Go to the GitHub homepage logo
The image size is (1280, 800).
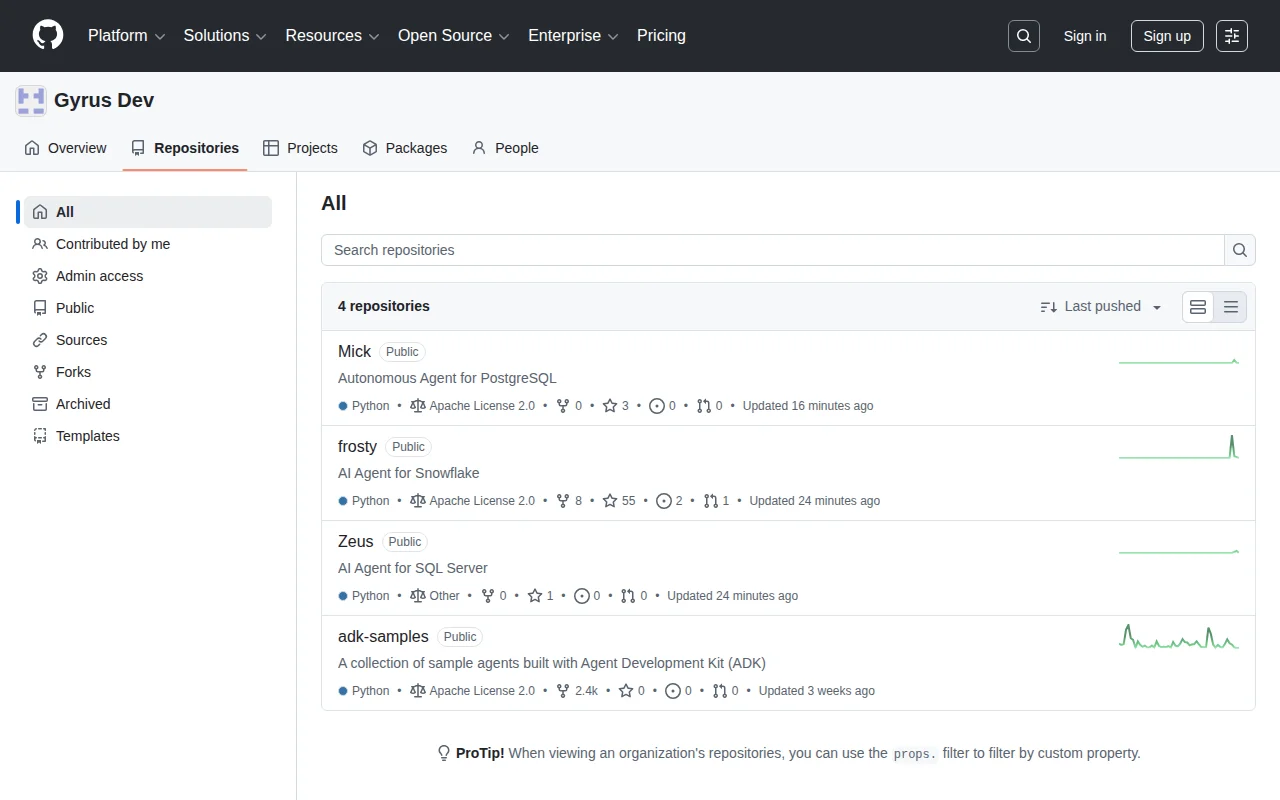pos(48,36)
